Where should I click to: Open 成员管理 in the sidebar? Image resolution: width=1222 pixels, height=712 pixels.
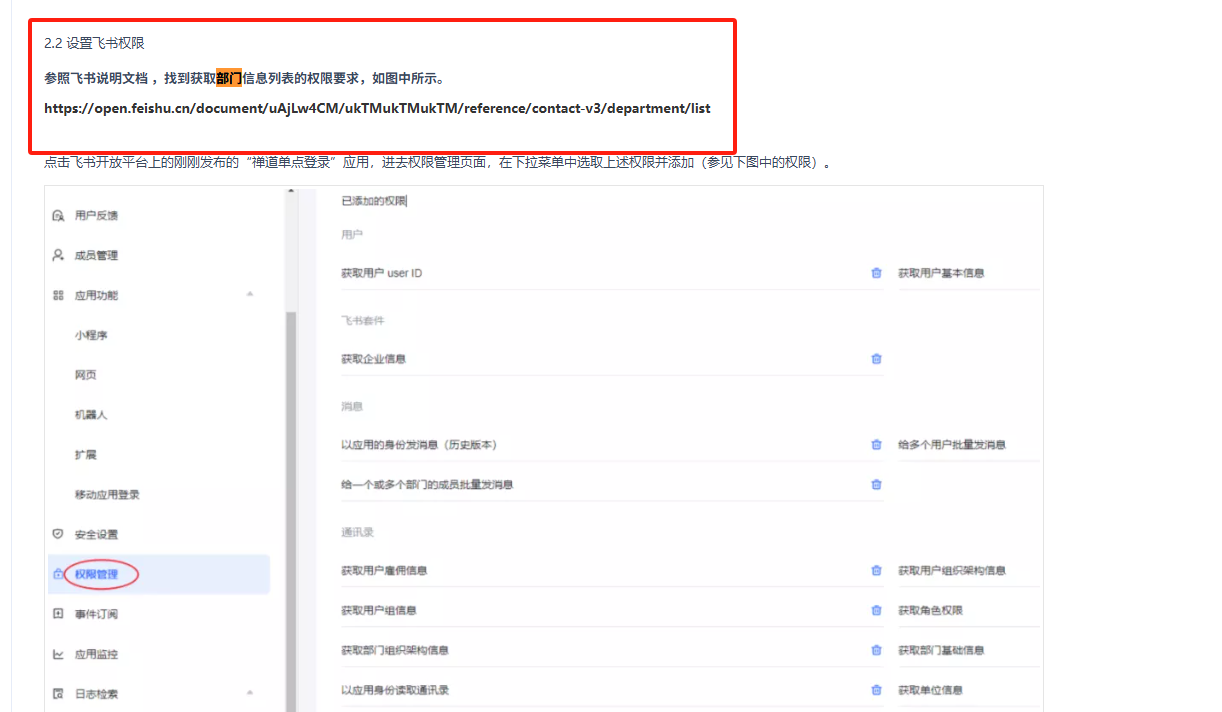coord(96,255)
